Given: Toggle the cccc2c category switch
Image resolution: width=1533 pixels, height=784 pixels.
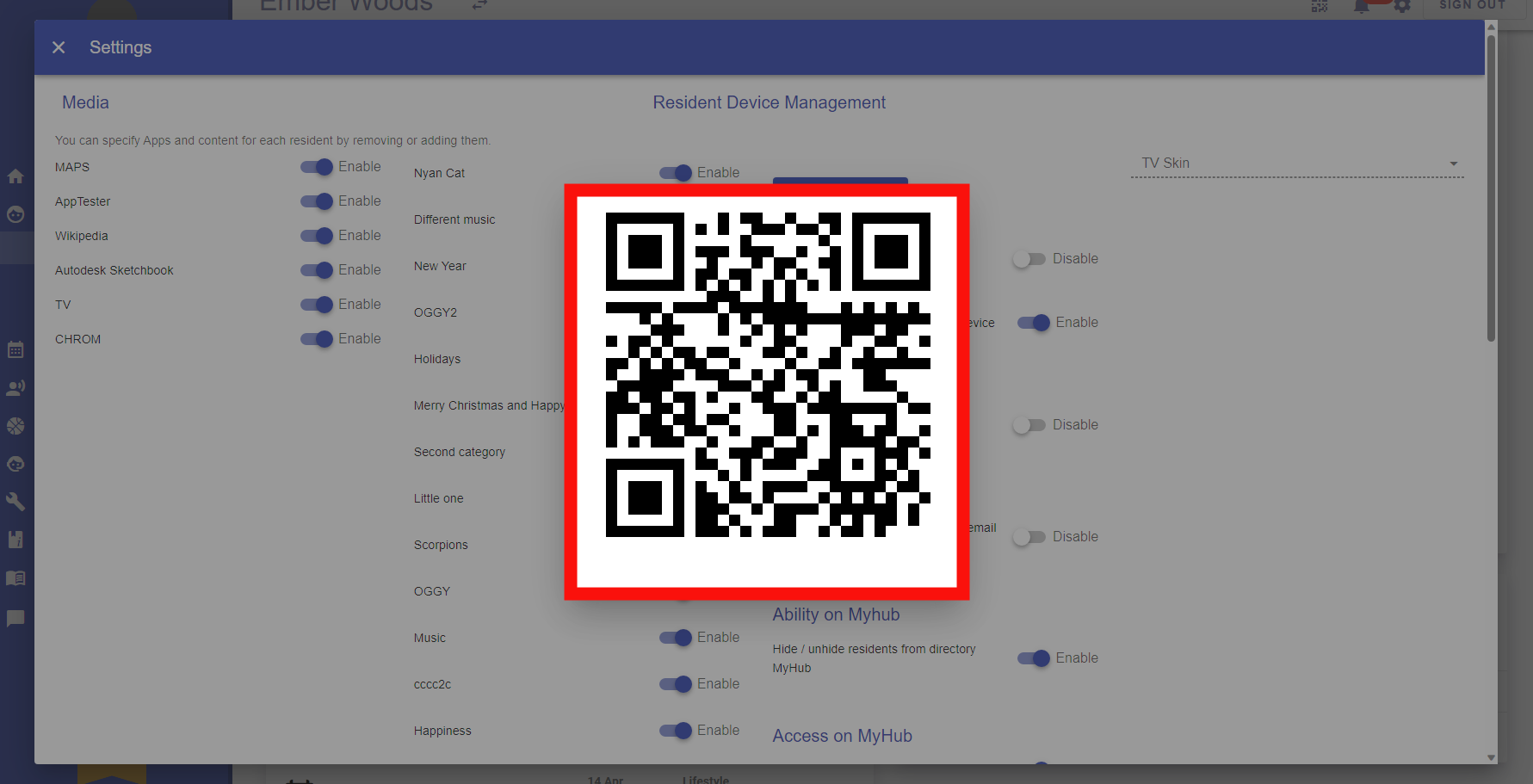Looking at the screenshot, I should pyautogui.click(x=676, y=684).
